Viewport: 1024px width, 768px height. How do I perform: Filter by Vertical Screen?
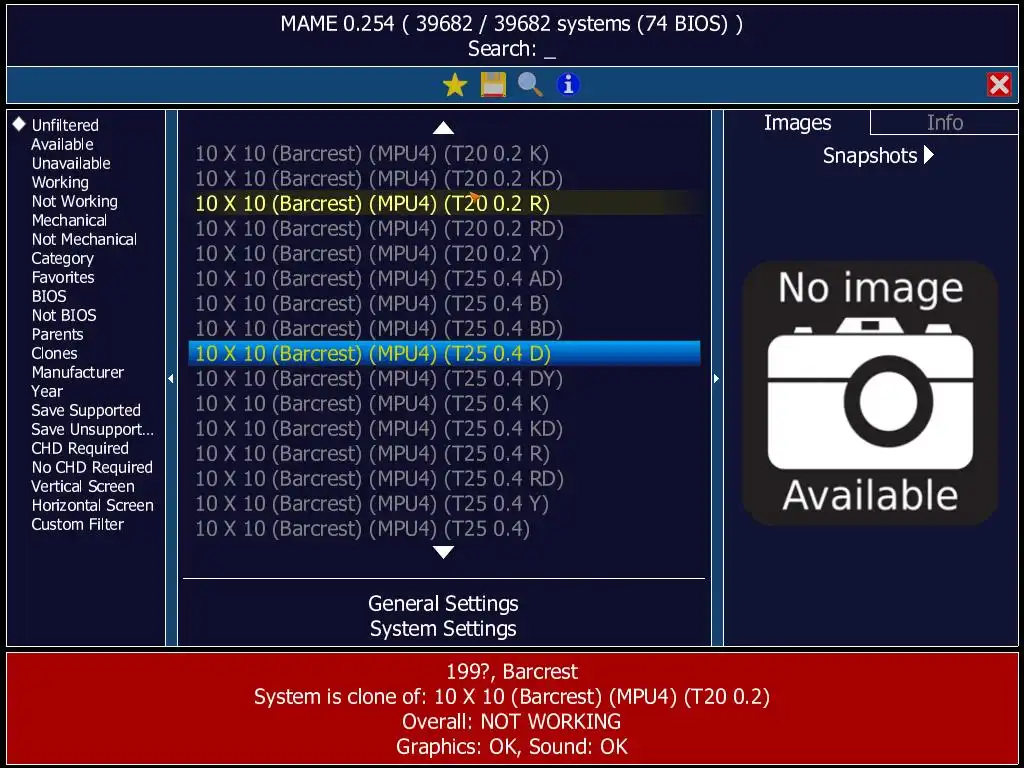(x=83, y=486)
